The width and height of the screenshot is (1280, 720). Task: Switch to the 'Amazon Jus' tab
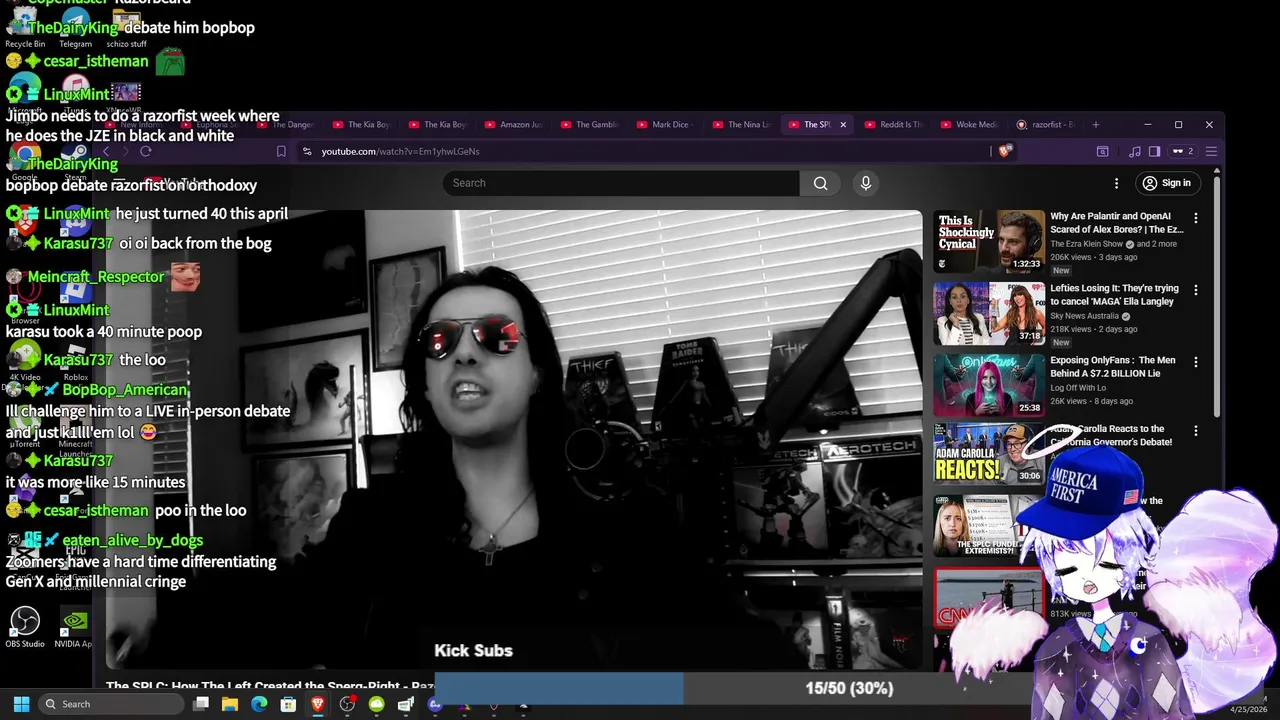pyautogui.click(x=513, y=125)
